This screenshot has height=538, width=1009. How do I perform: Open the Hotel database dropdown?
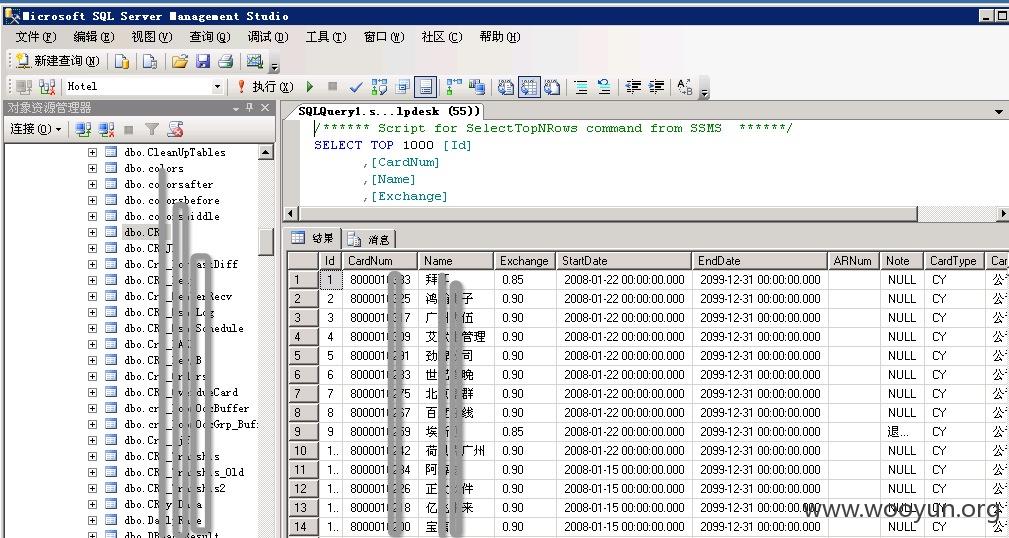pyautogui.click(x=217, y=86)
